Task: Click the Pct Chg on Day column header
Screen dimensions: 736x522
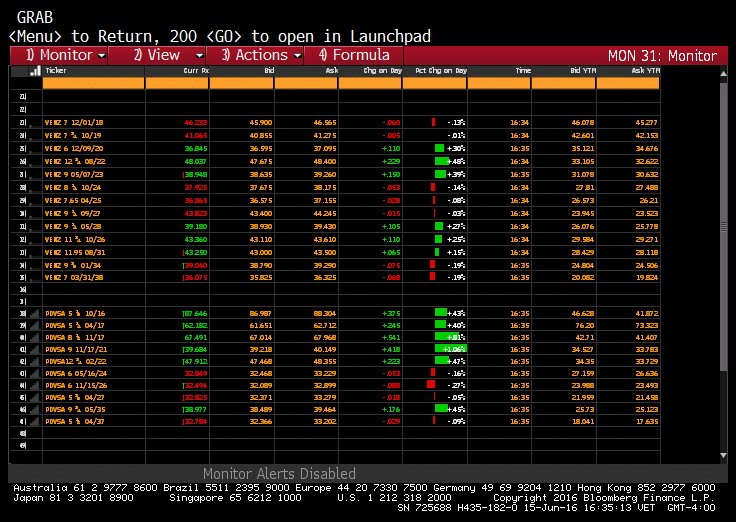Action: (x=441, y=71)
